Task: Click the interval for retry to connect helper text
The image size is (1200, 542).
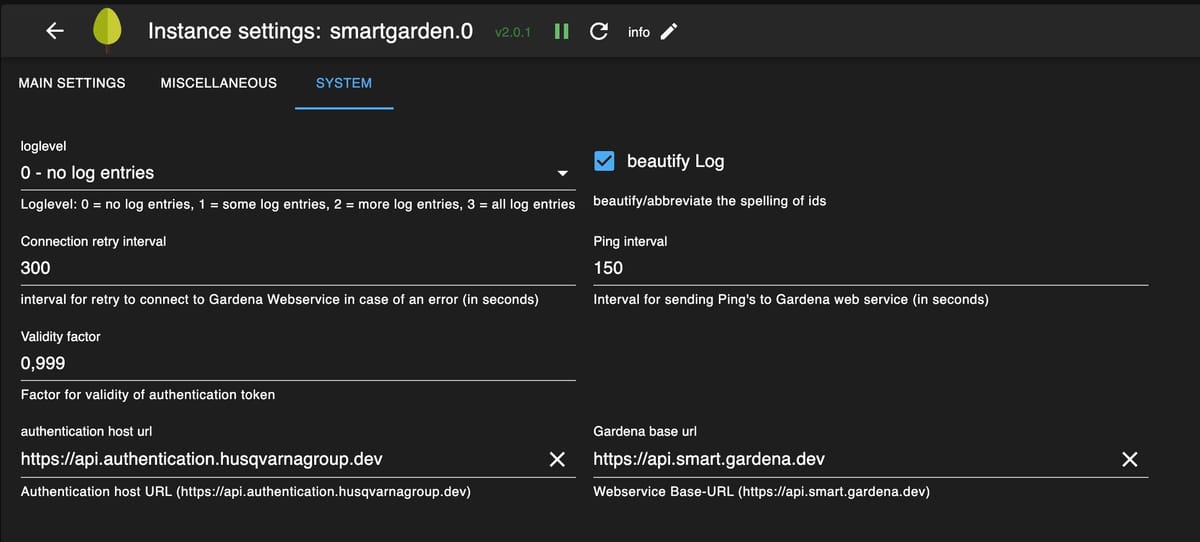Action: [280, 300]
